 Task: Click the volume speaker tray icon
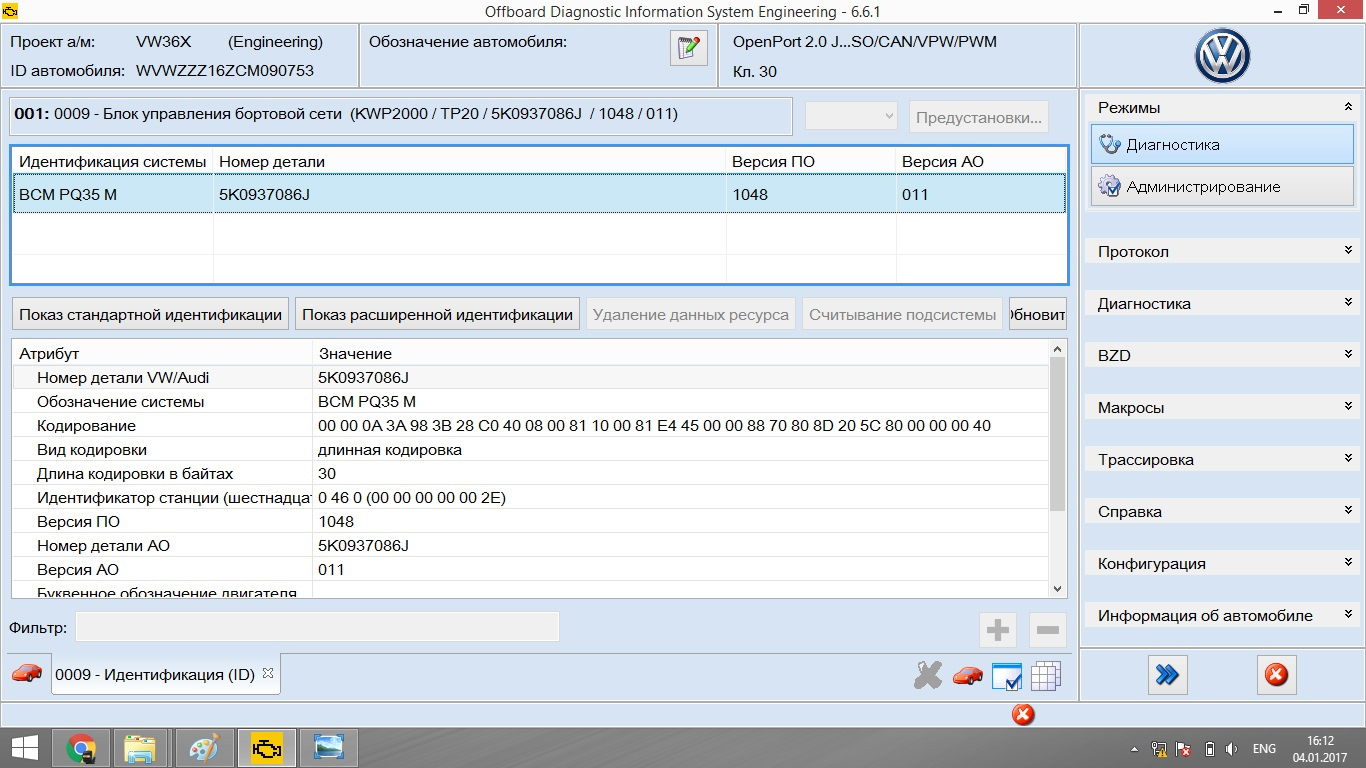(1232, 748)
